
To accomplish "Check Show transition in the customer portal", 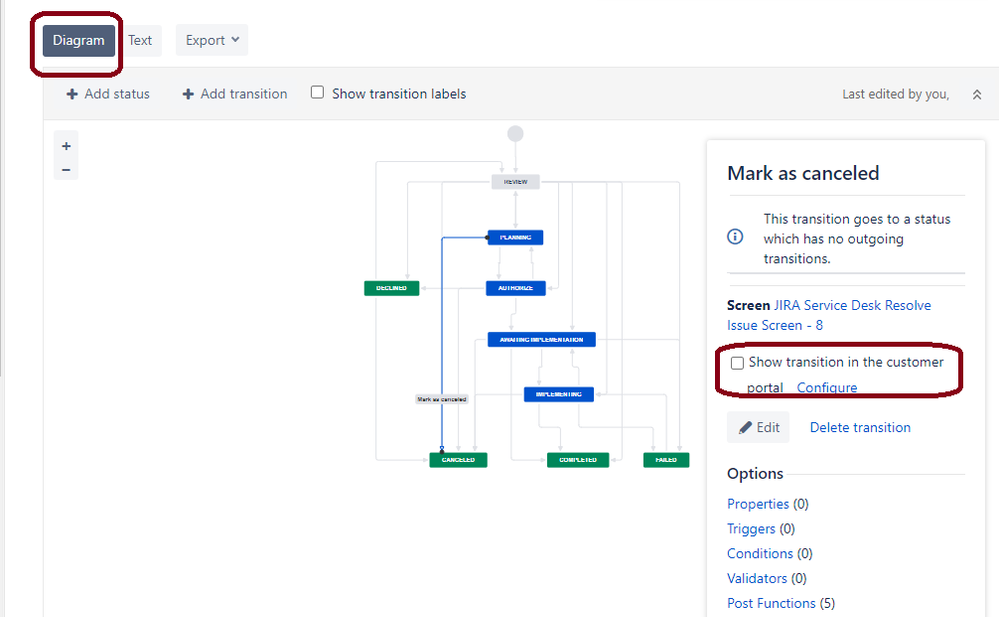I will 737,363.
